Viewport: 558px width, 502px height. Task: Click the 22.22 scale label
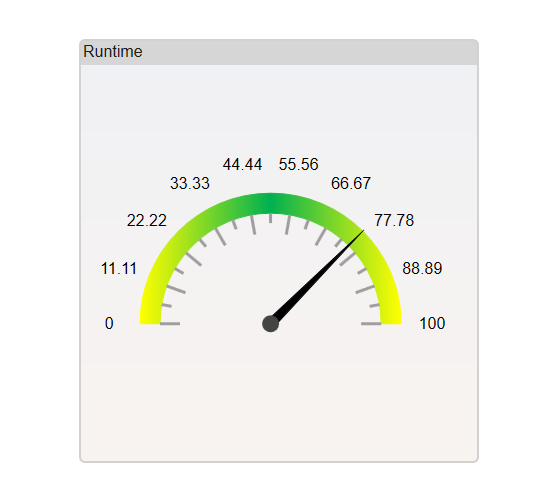point(147,221)
